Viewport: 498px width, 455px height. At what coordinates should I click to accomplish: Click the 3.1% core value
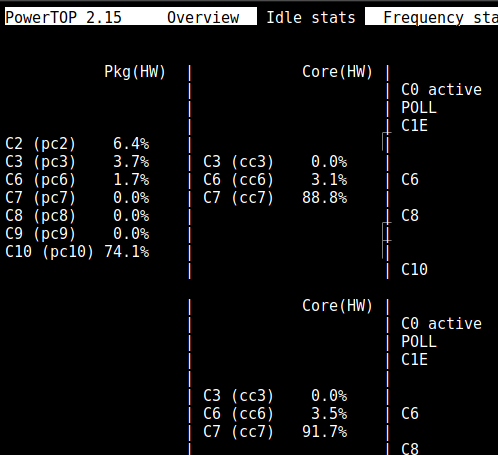pyautogui.click(x=329, y=180)
